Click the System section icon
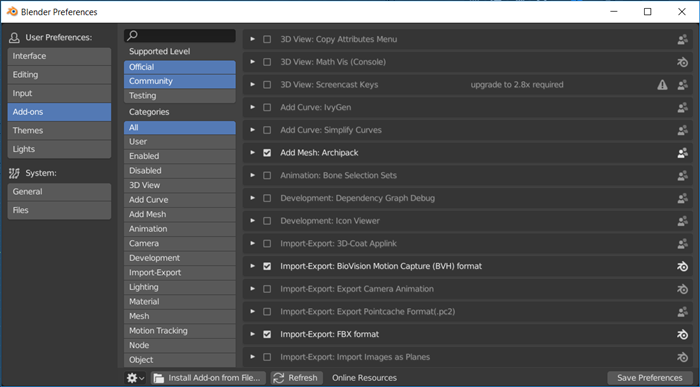The width and height of the screenshot is (700, 387). pyautogui.click(x=14, y=173)
